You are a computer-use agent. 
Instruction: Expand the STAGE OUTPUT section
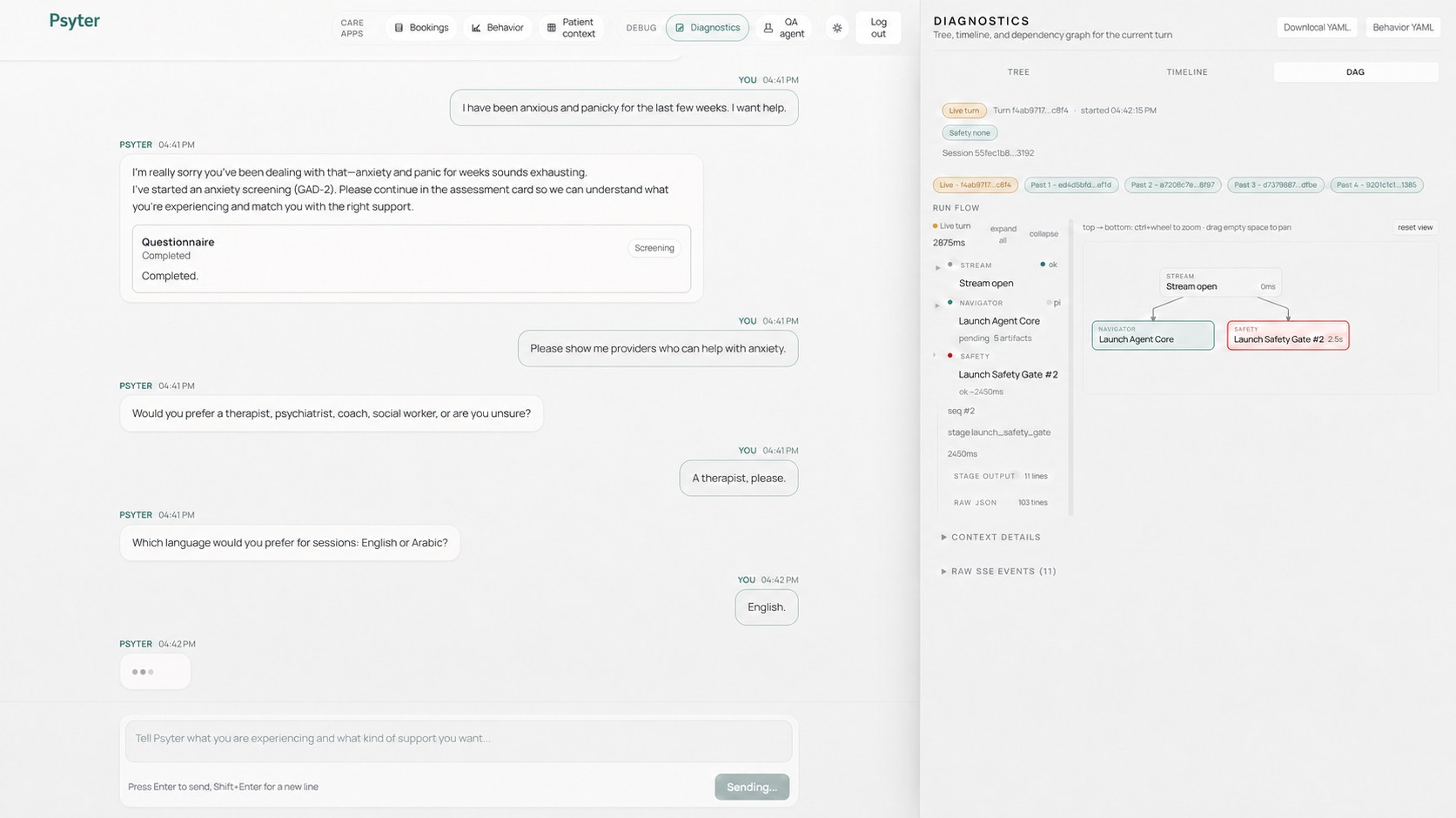click(x=1000, y=476)
